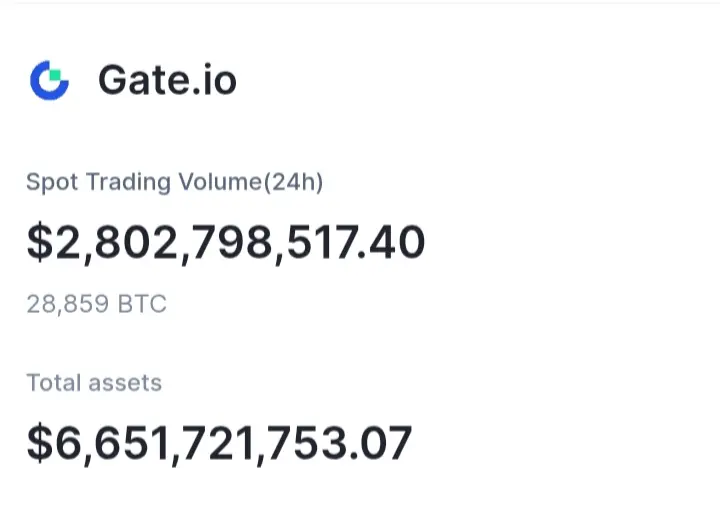720x531 pixels.
Task: Click the $2,802,798,517.40 spot volume value
Action: [x=225, y=243]
